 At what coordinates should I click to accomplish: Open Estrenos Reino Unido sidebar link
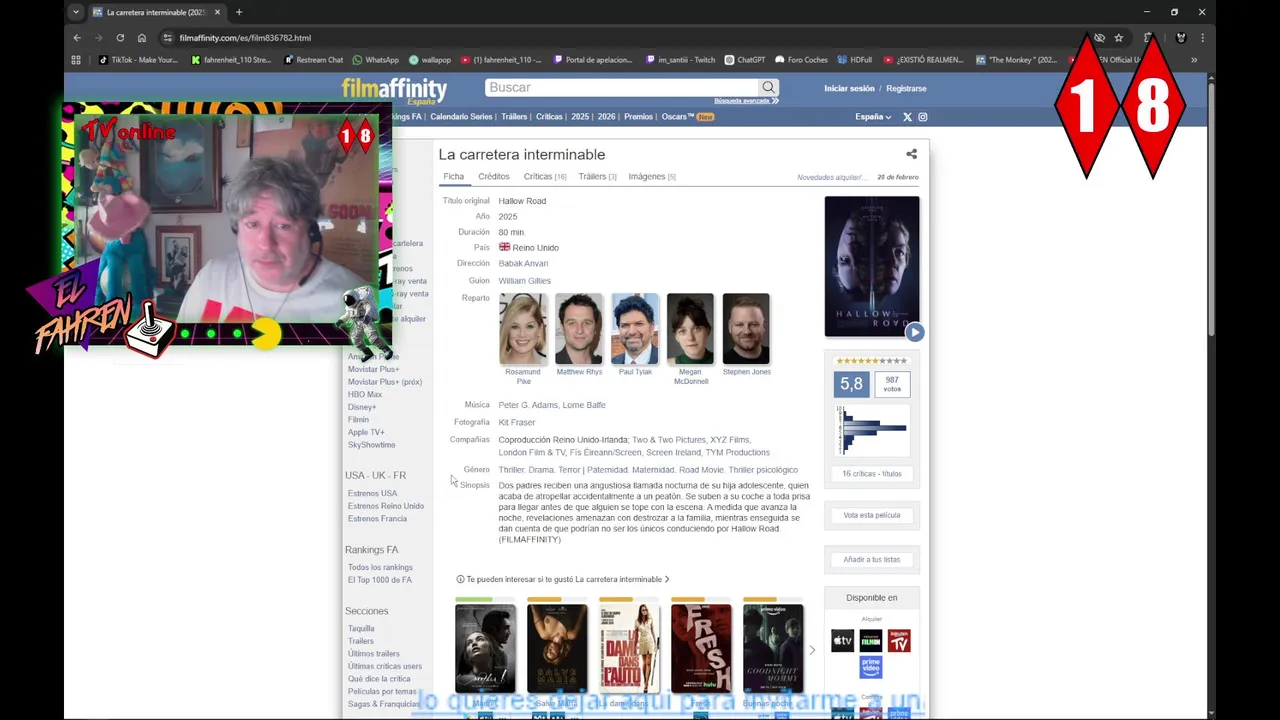(386, 506)
